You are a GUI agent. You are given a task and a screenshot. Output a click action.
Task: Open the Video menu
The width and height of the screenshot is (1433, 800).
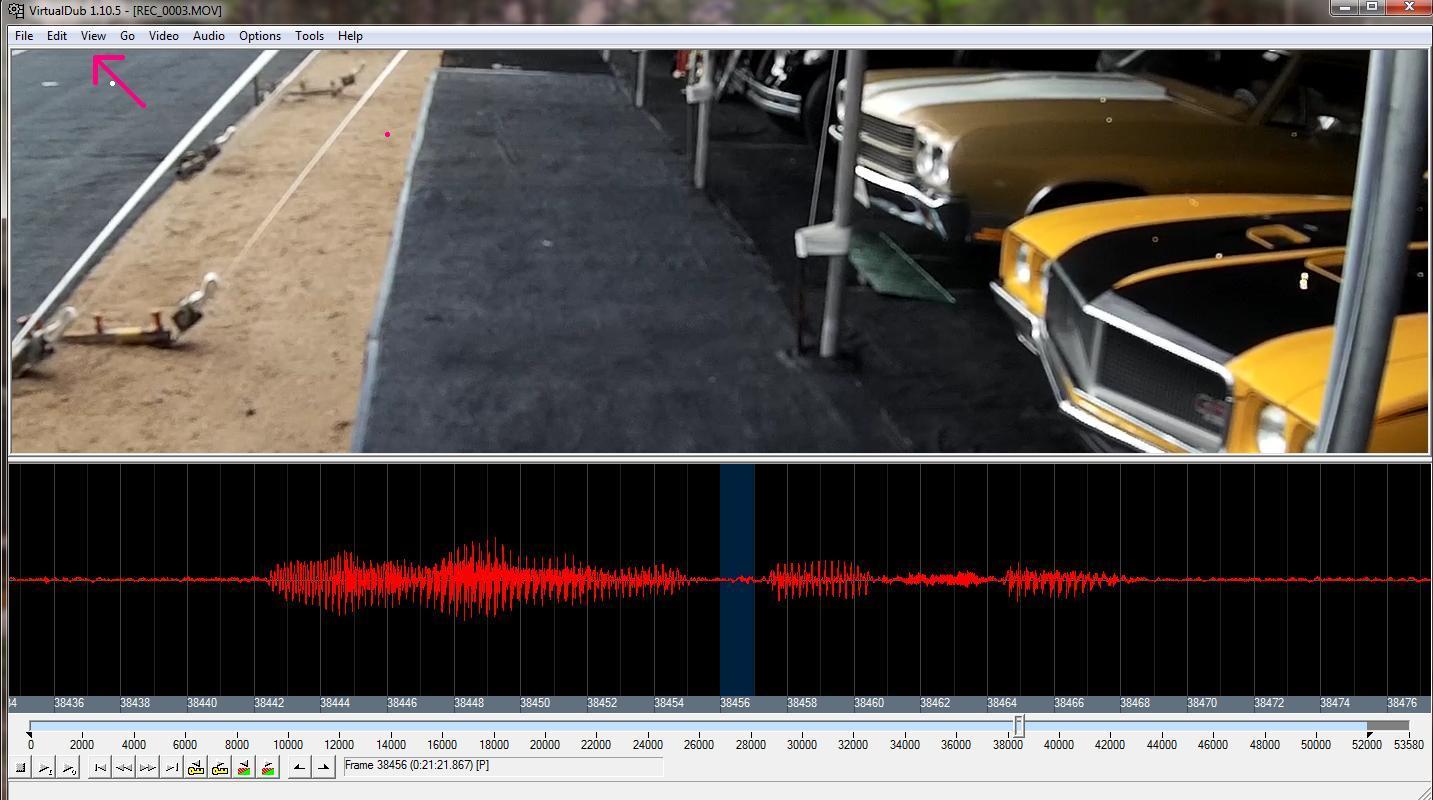pyautogui.click(x=164, y=36)
